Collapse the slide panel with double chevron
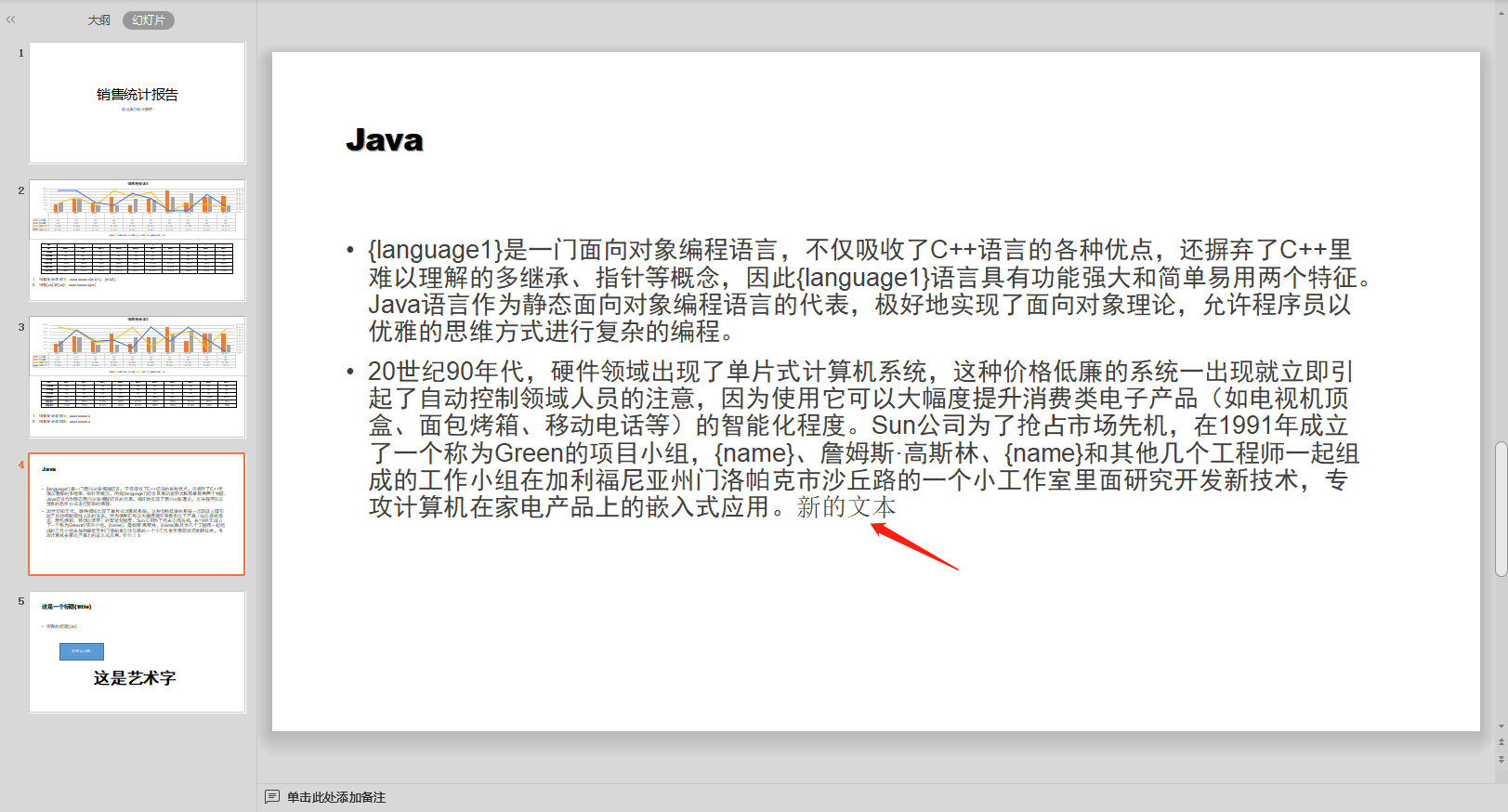 coord(11,20)
